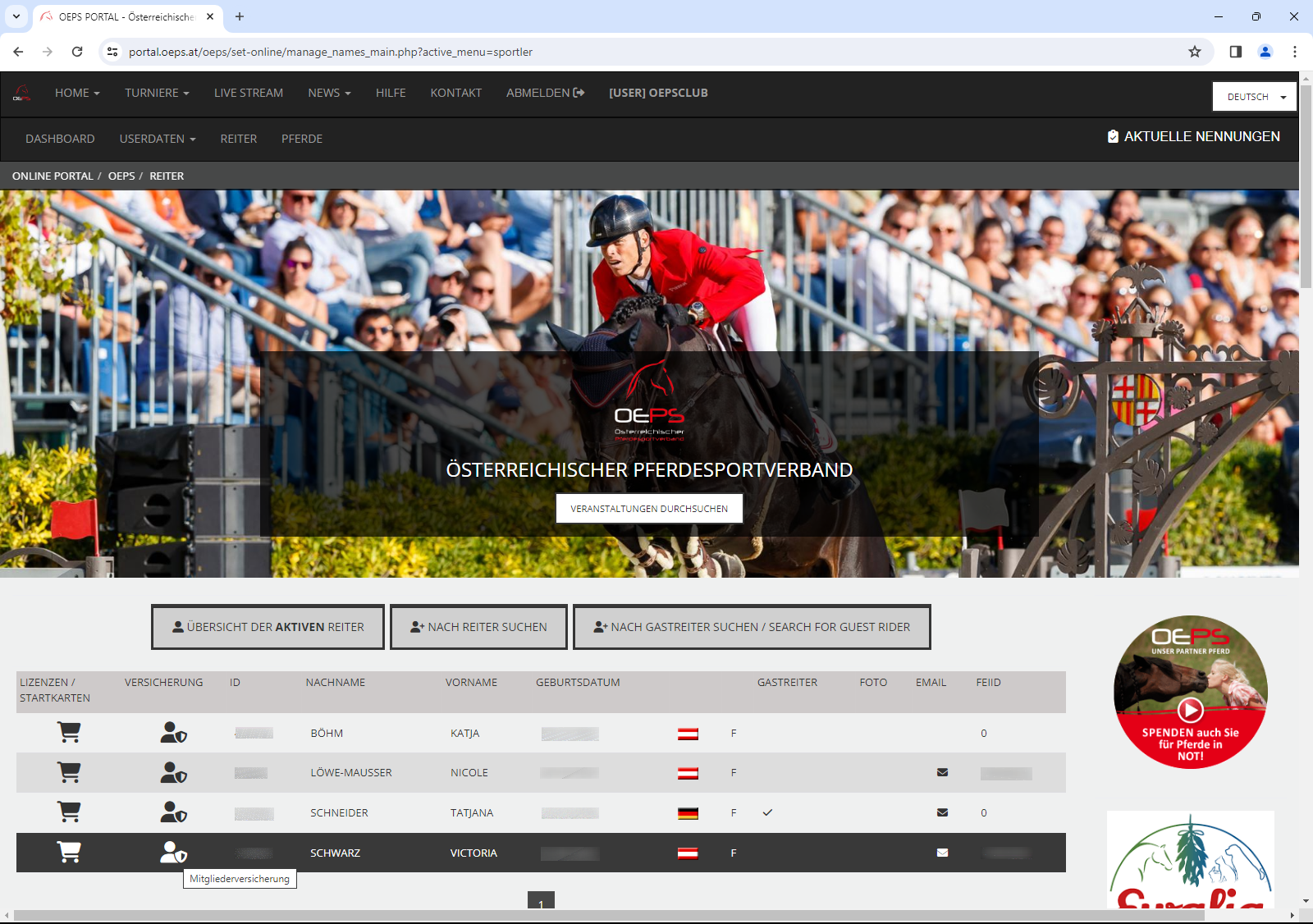Screen dimensions: 1313x924
Task: Reload the page
Action: click(77, 52)
